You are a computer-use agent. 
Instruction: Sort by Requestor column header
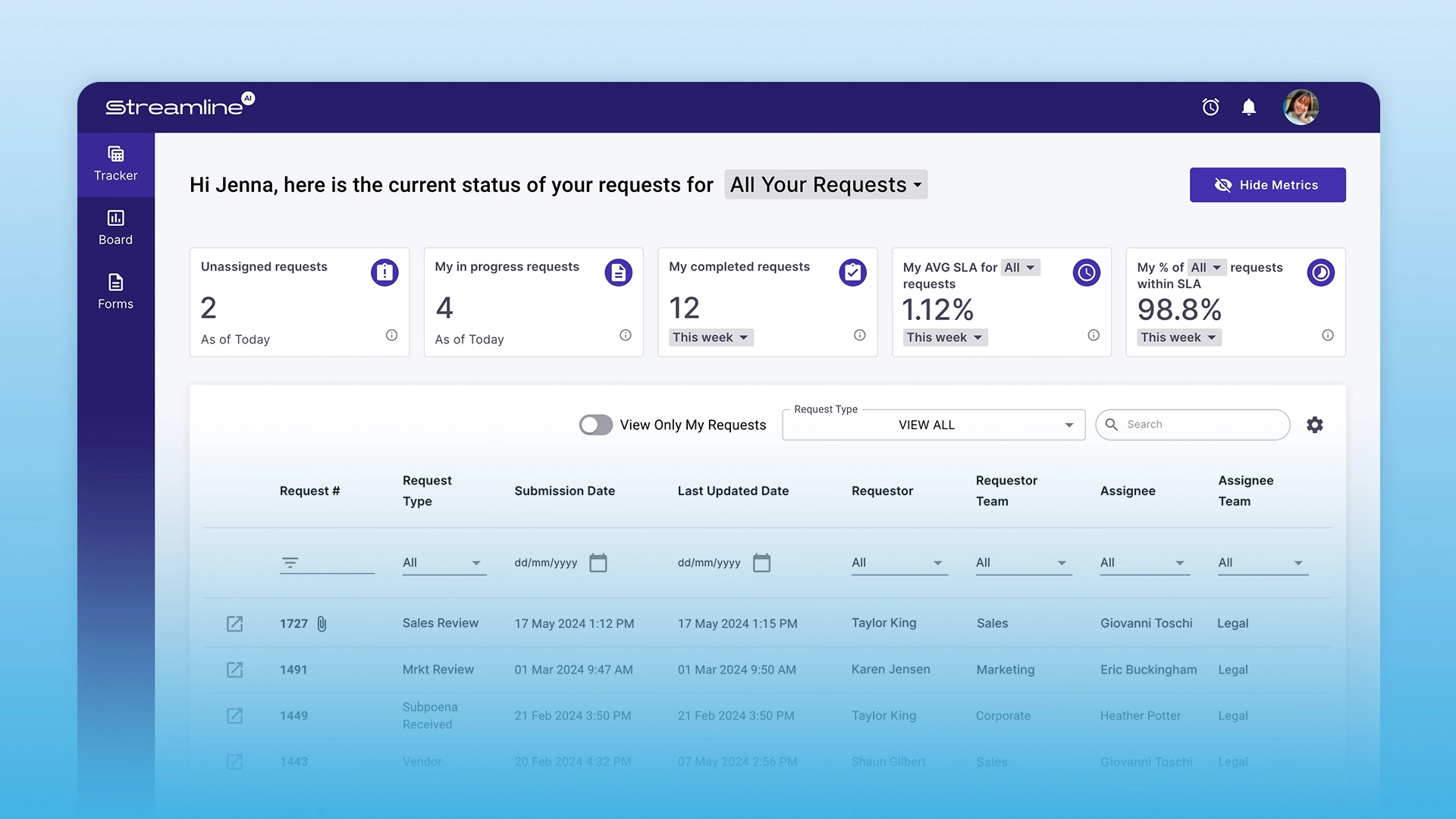[882, 491]
